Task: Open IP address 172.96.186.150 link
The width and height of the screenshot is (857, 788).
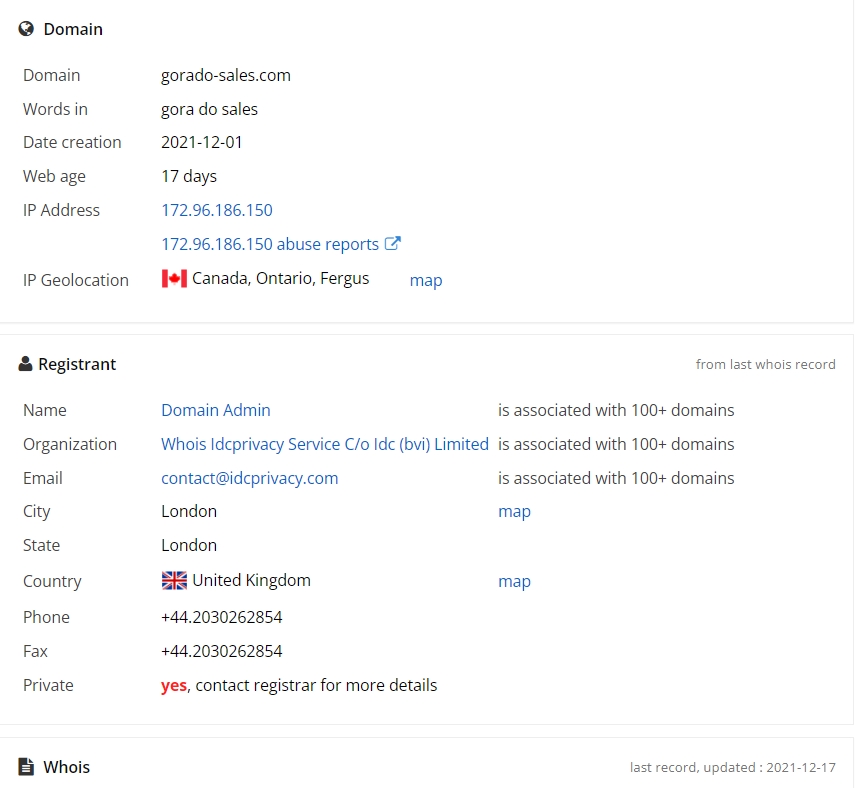Action: [x=217, y=210]
